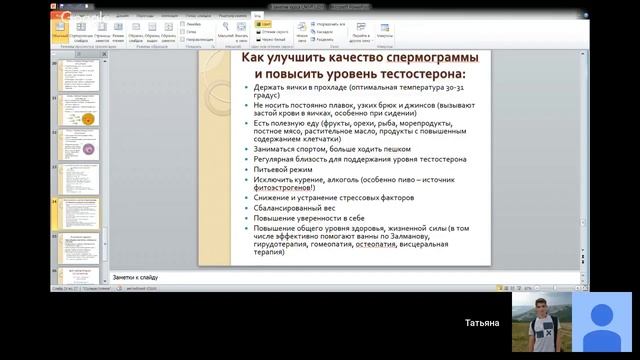Open Handout Master (Образец выдач) view
640x360 pixels.
(152, 32)
